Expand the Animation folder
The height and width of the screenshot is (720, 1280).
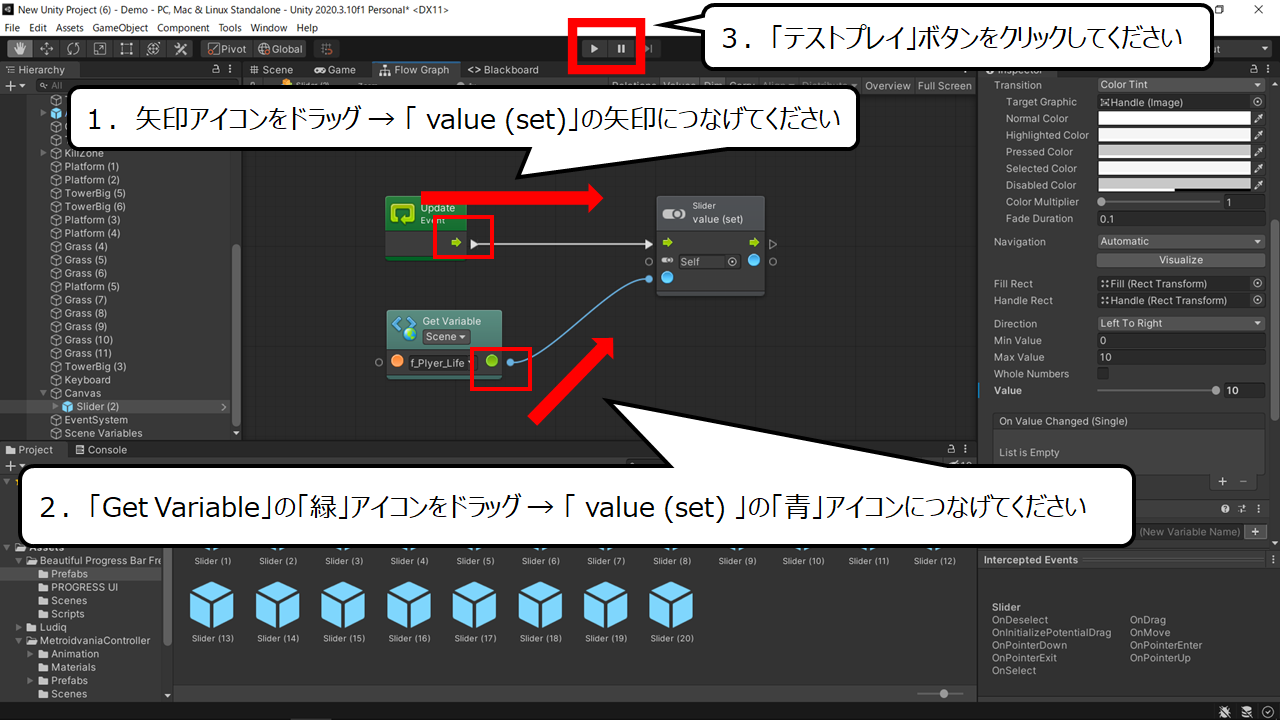coord(31,654)
